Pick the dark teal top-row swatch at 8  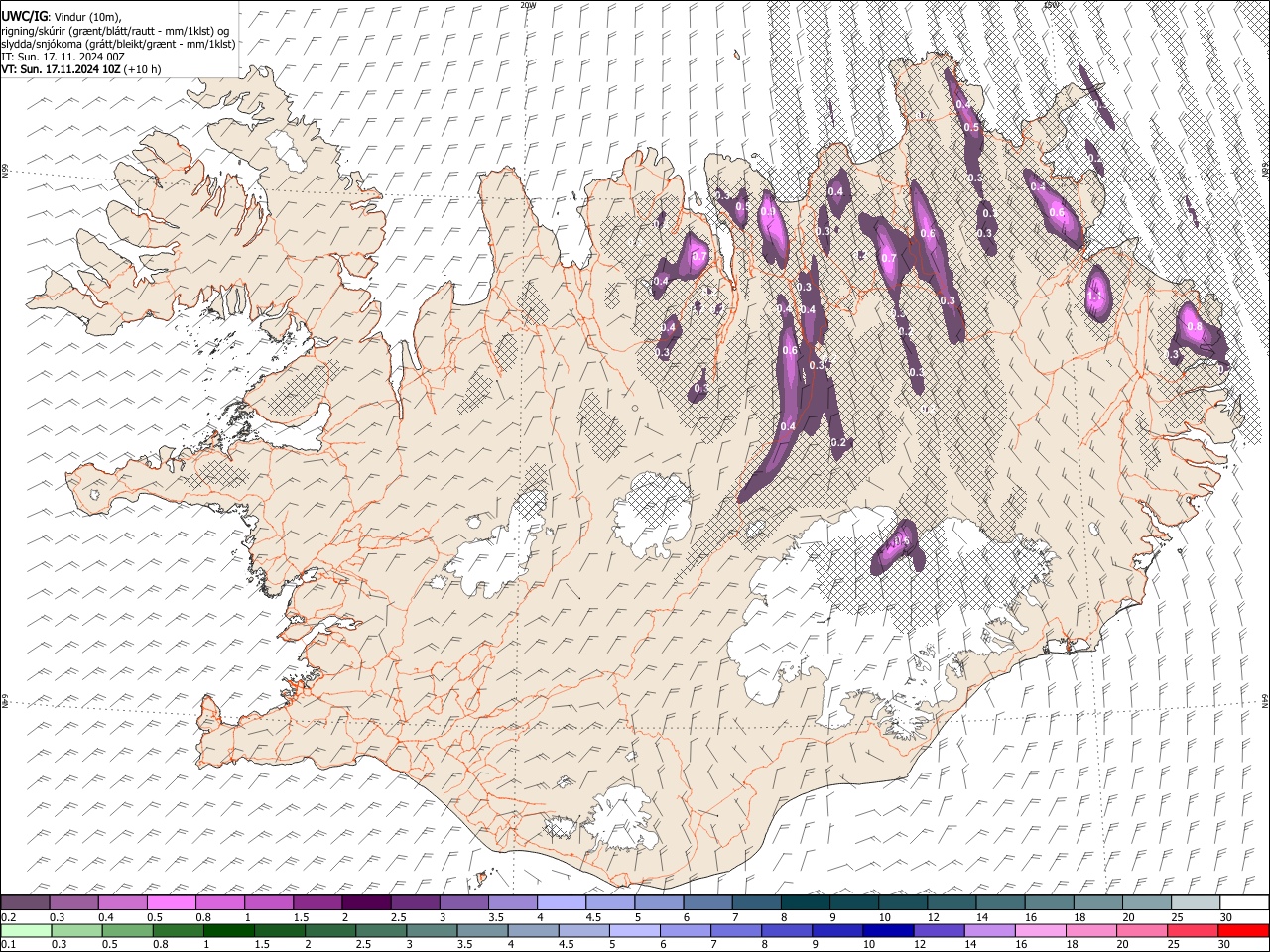pyautogui.click(x=806, y=903)
